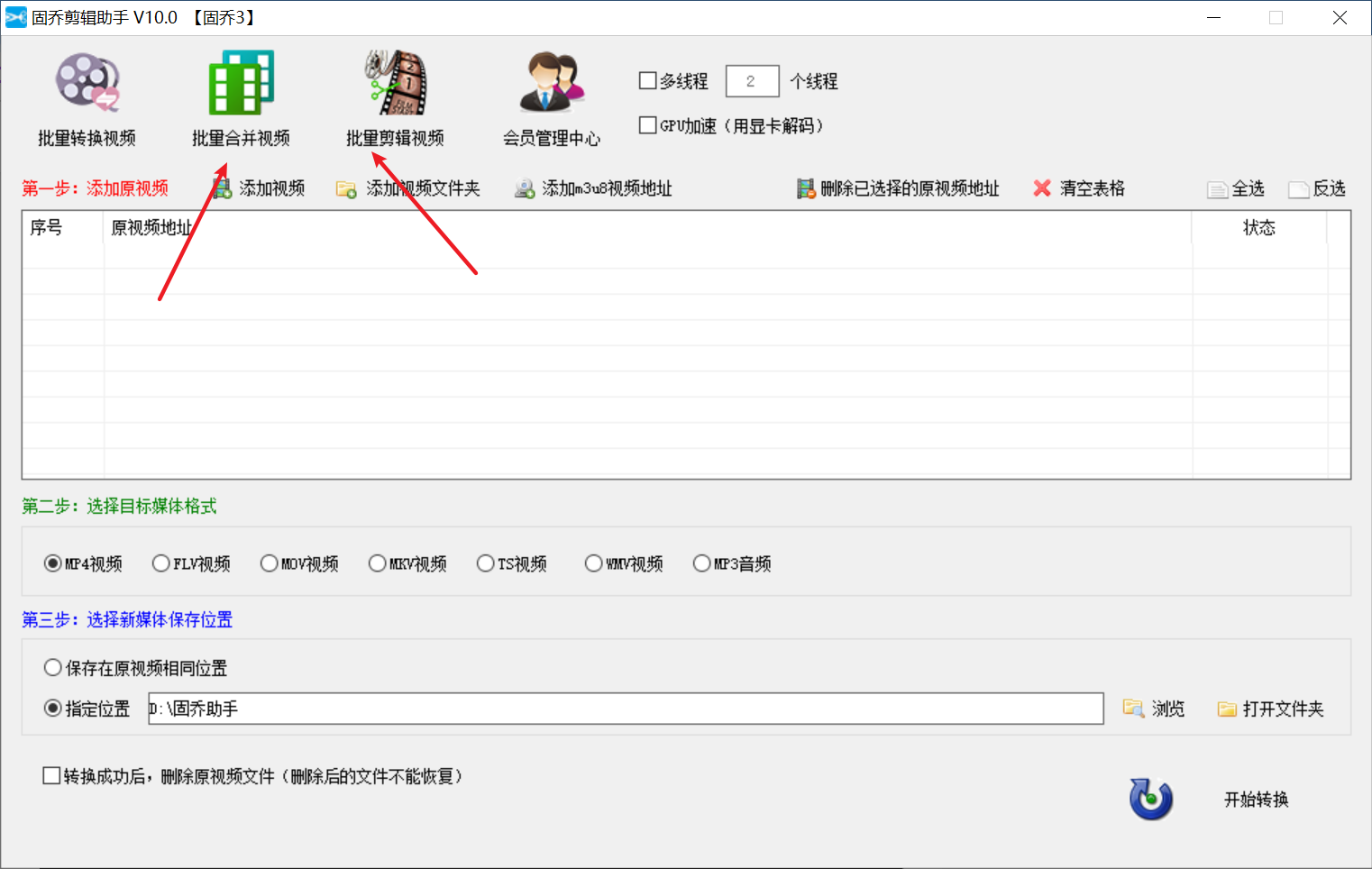The image size is (1372, 869).
Task: Click 删除已选择的原视频地址 button text
Action: (910, 188)
